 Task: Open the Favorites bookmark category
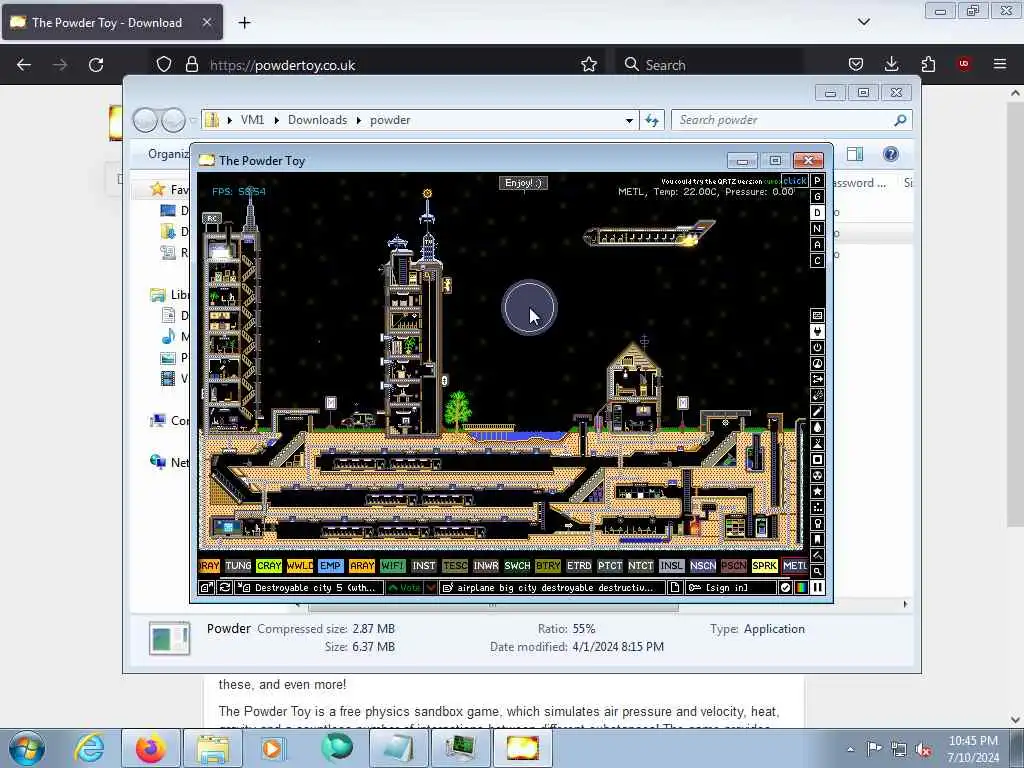[817, 539]
